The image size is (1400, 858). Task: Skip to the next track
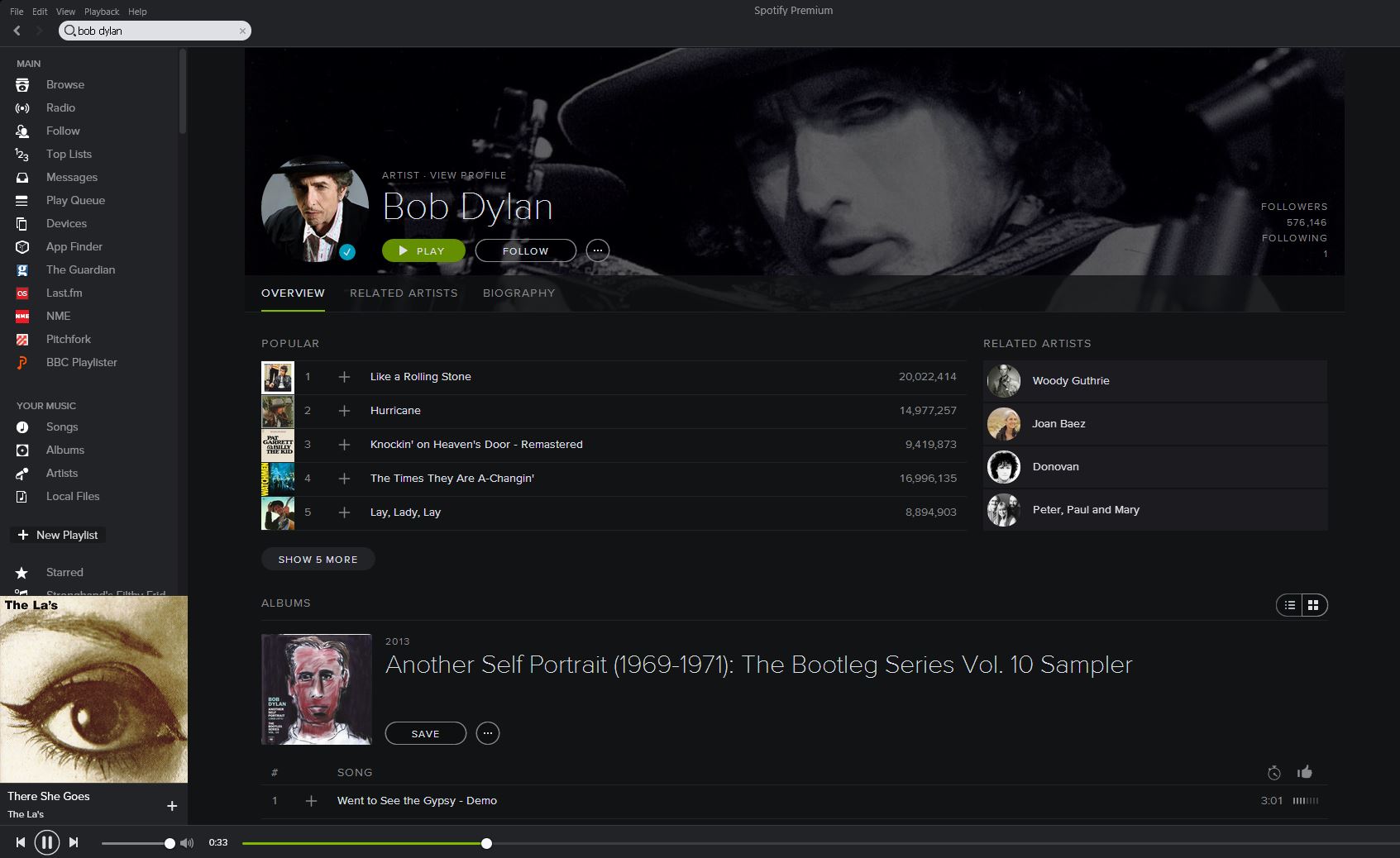74,843
